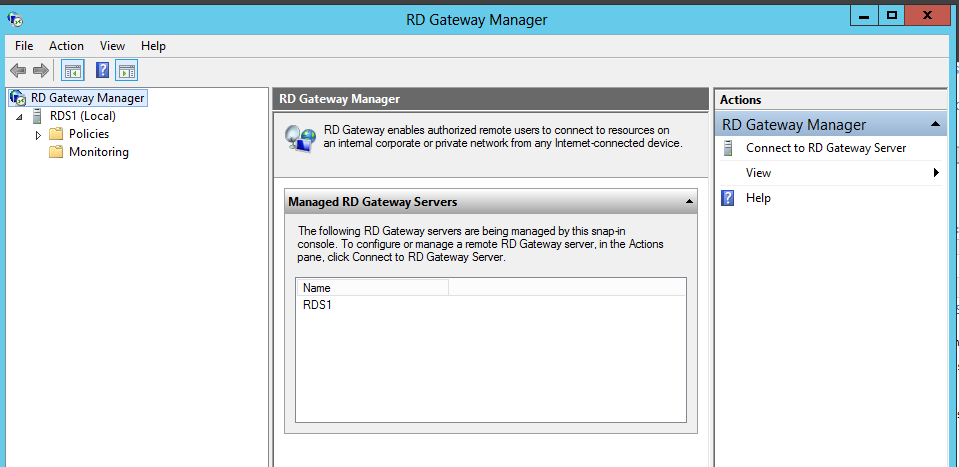
Task: Click the Managed RD Gateway Servers heading
Action: [372, 202]
